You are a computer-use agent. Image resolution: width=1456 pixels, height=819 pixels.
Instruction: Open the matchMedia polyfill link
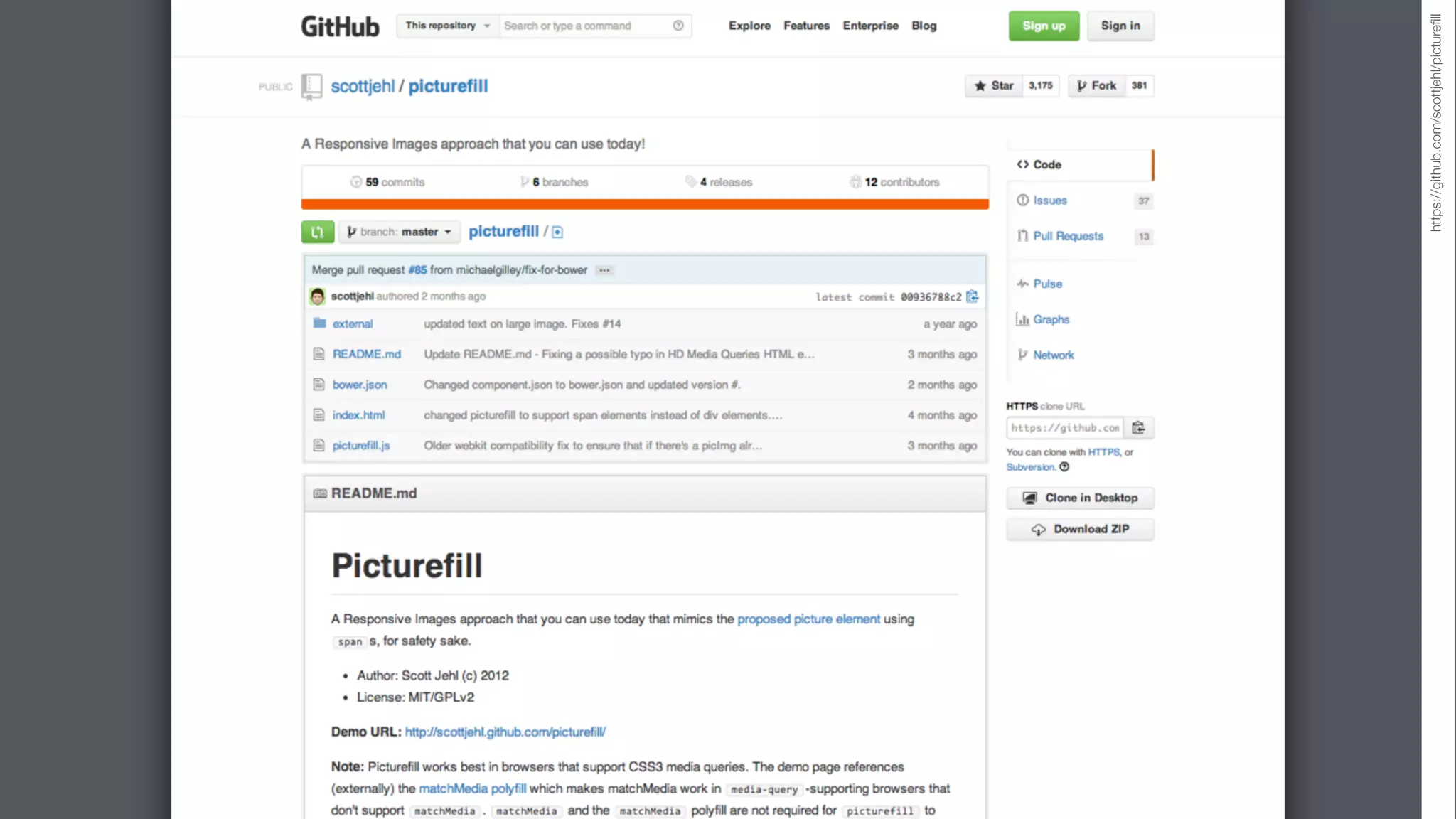click(x=472, y=788)
